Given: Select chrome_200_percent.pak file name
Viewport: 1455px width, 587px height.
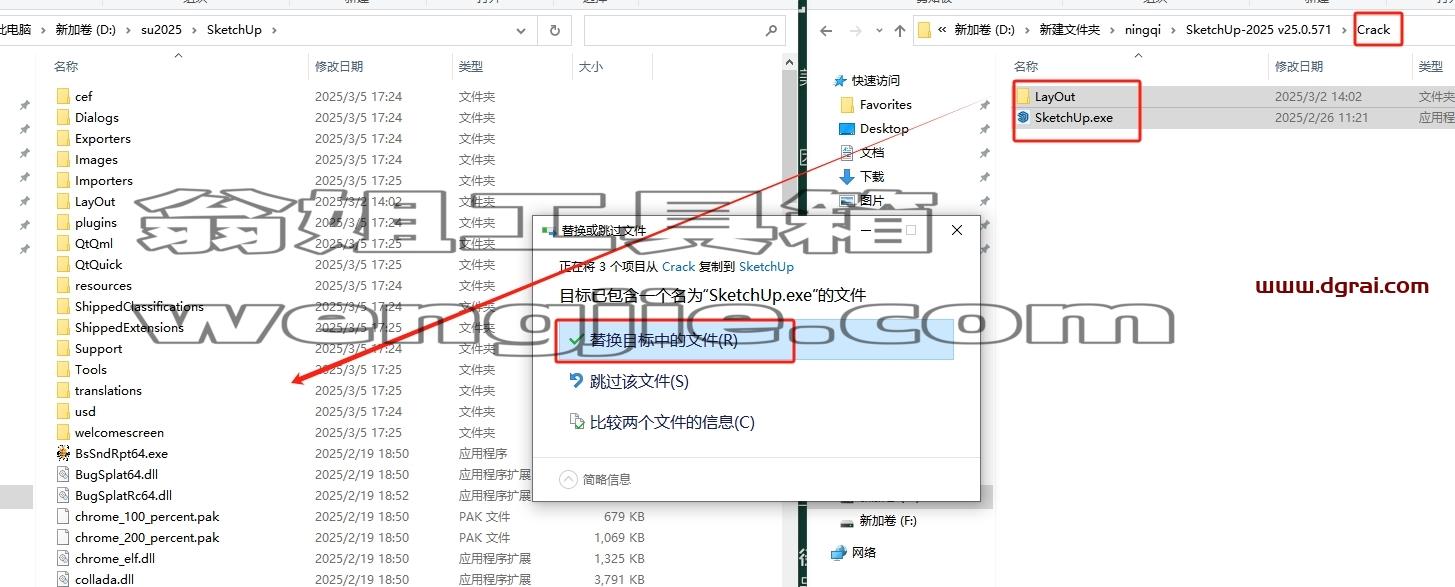Looking at the screenshot, I should (147, 537).
